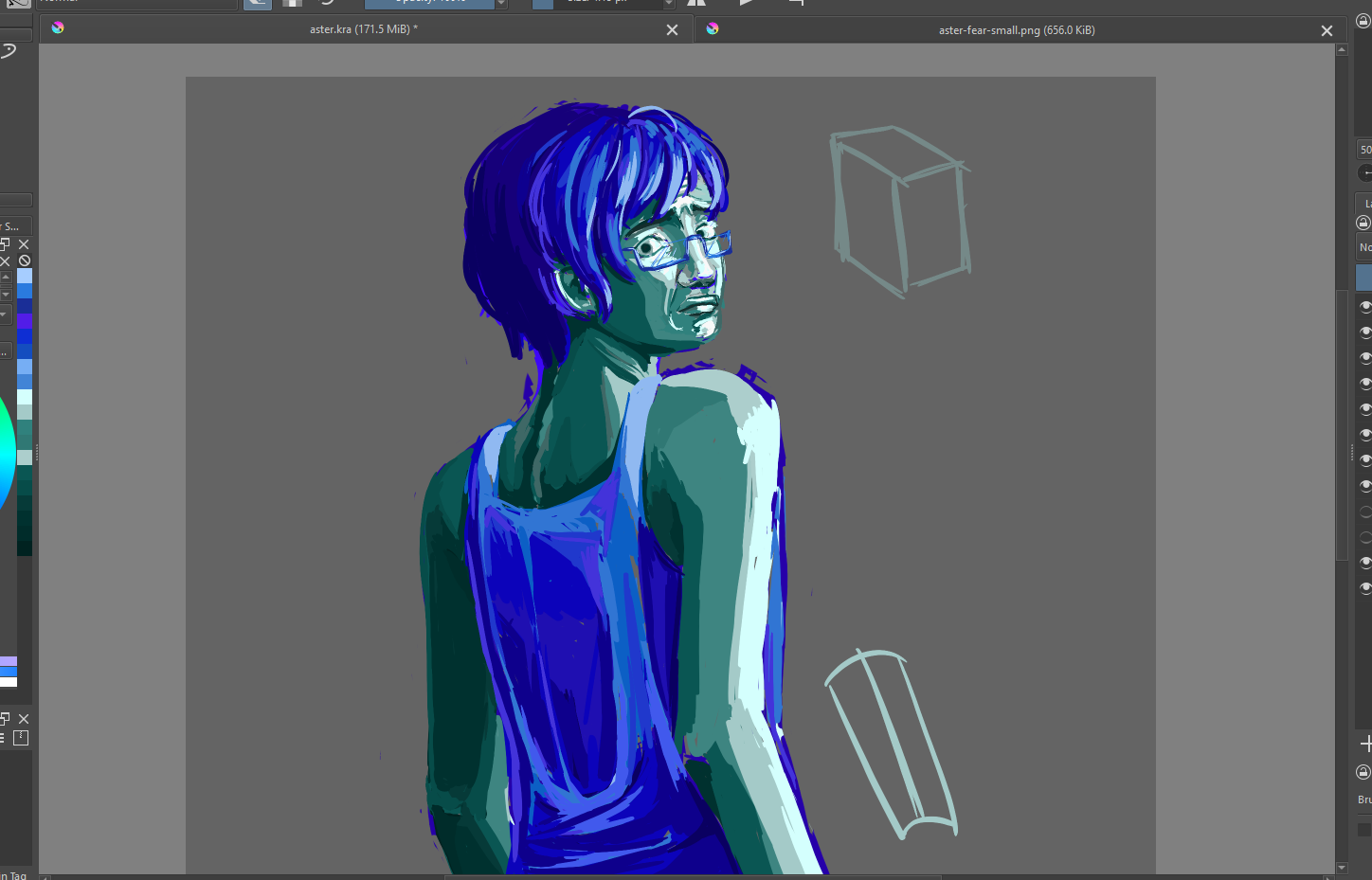Click the lock icon above the layer list
Viewport: 1372px width, 880px height.
(1363, 223)
